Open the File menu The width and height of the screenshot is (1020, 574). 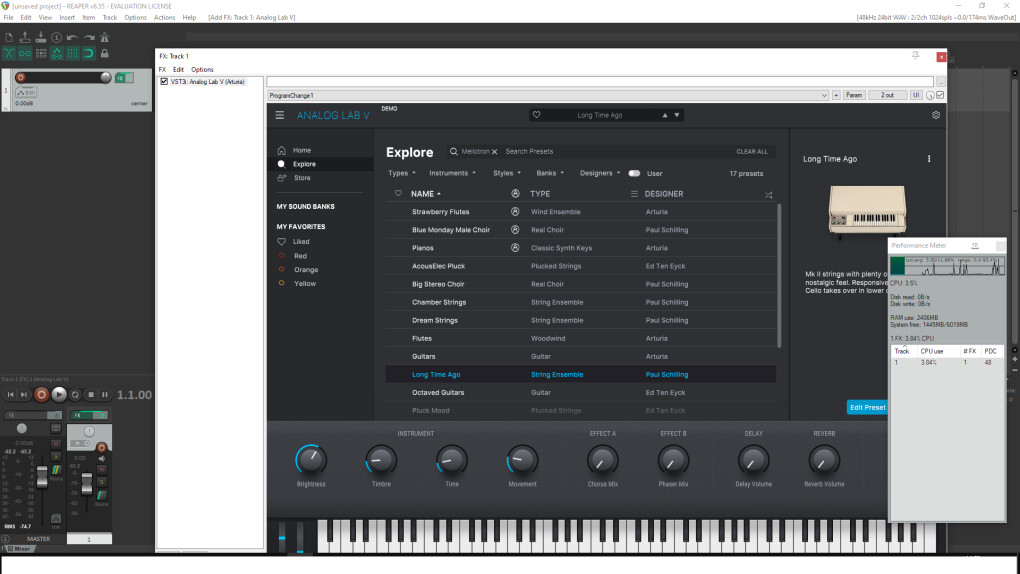coord(8,18)
